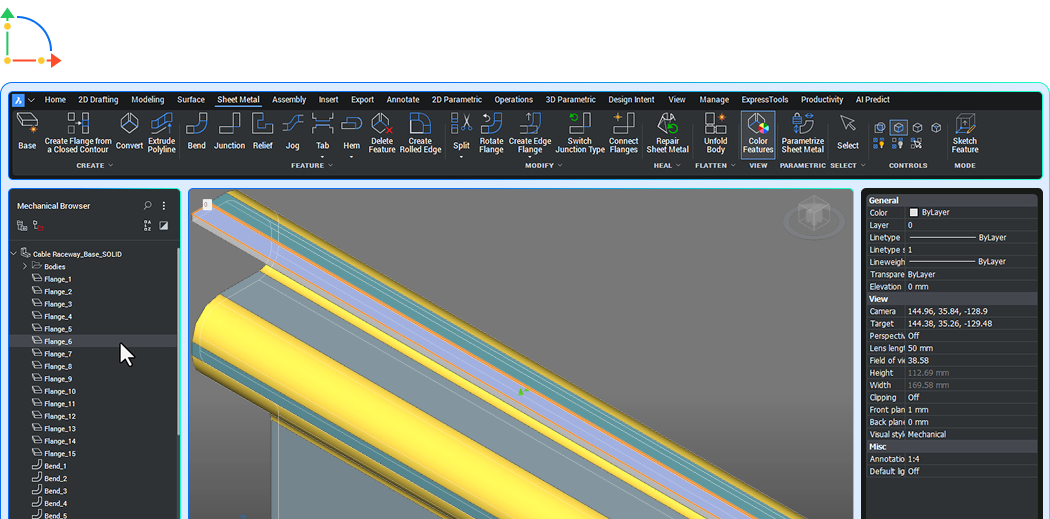
Task: Pick the Junction tool
Action: point(230,131)
